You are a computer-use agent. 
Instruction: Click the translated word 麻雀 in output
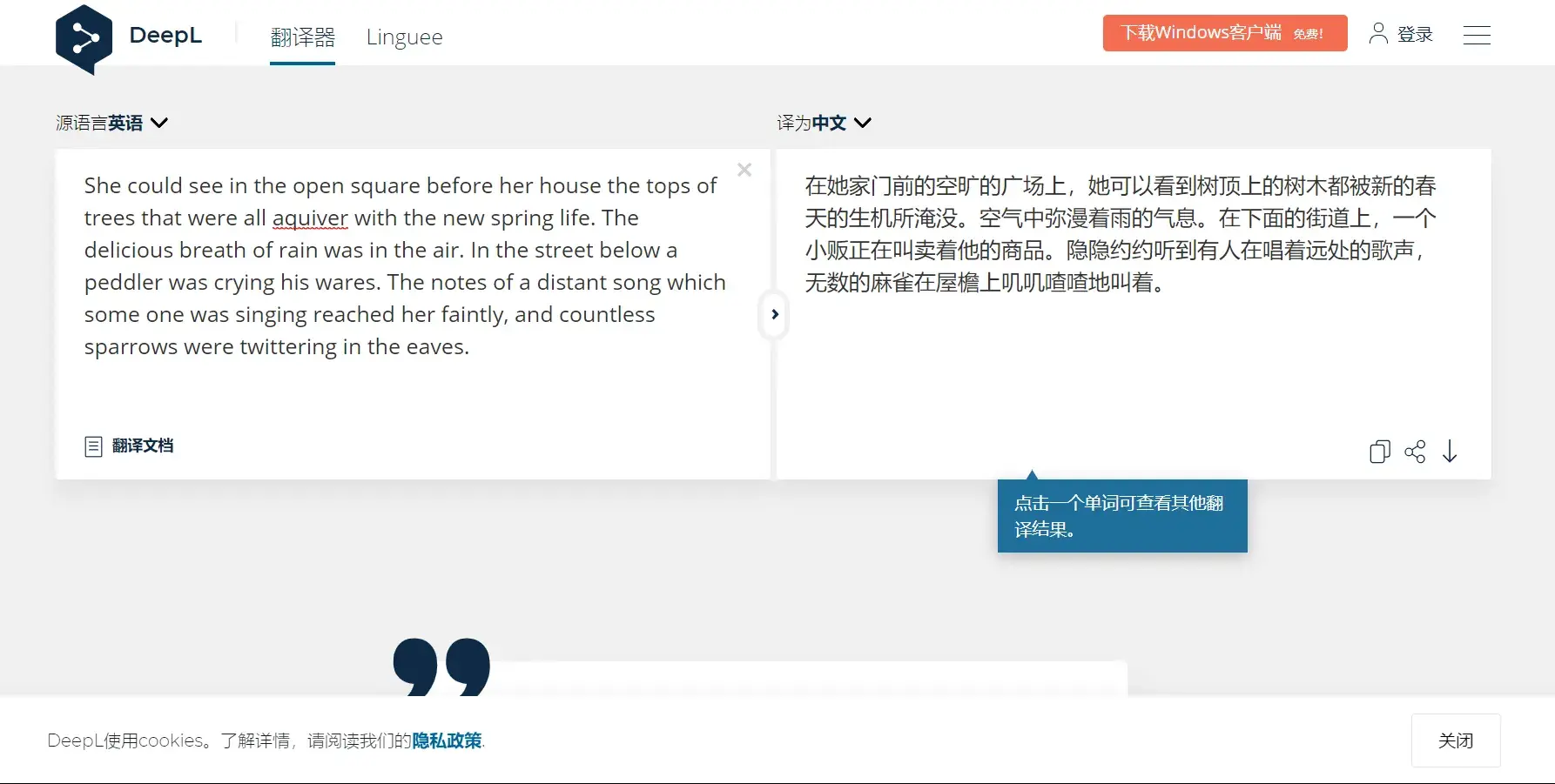[x=892, y=283]
